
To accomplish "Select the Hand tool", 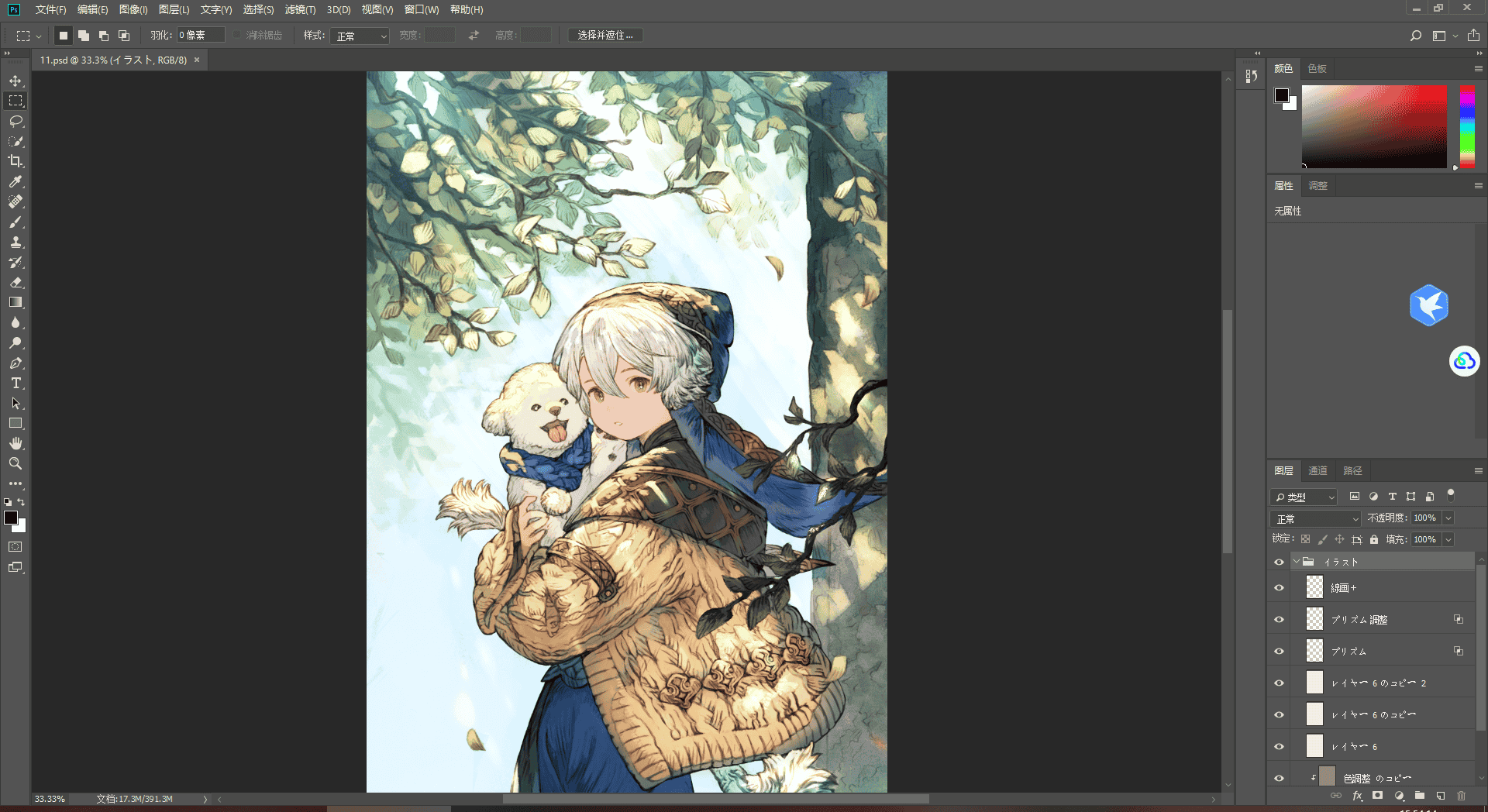I will (15, 443).
